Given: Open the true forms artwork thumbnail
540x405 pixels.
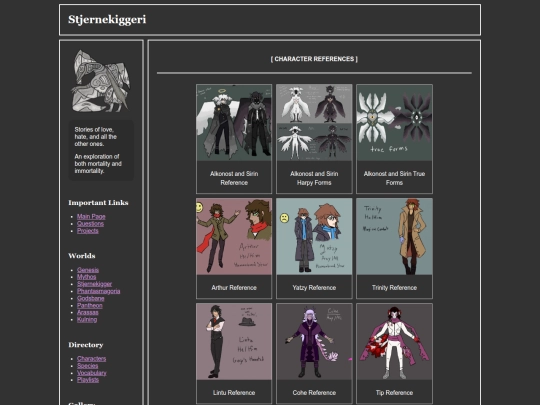Looking at the screenshot, I should (394, 123).
